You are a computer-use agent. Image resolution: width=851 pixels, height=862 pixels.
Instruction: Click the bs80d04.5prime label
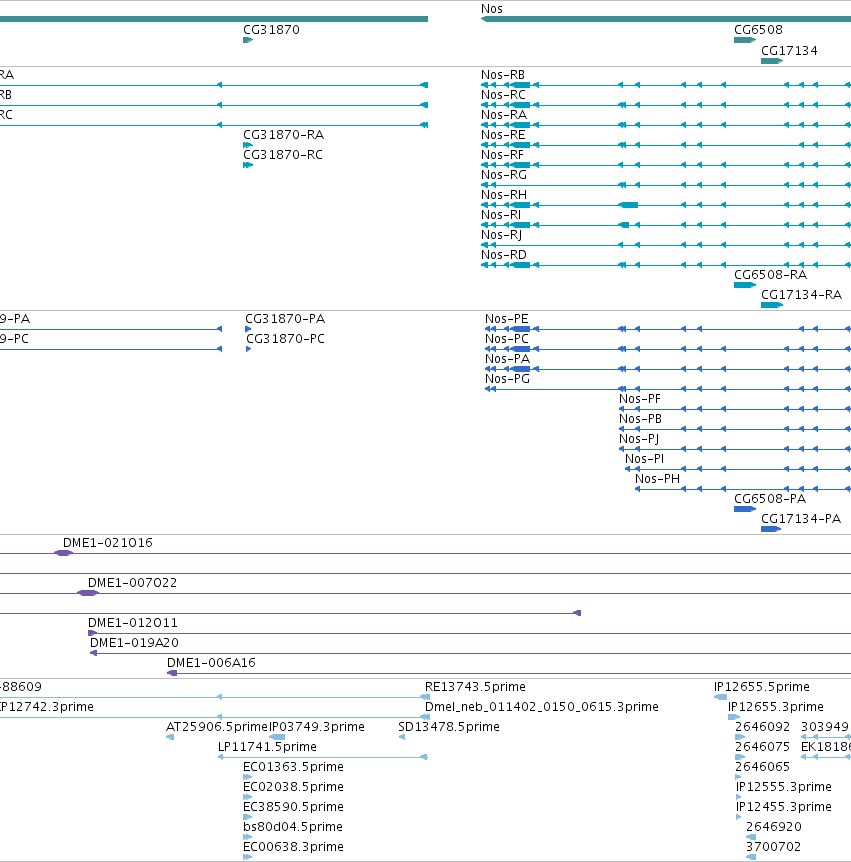pos(292,827)
